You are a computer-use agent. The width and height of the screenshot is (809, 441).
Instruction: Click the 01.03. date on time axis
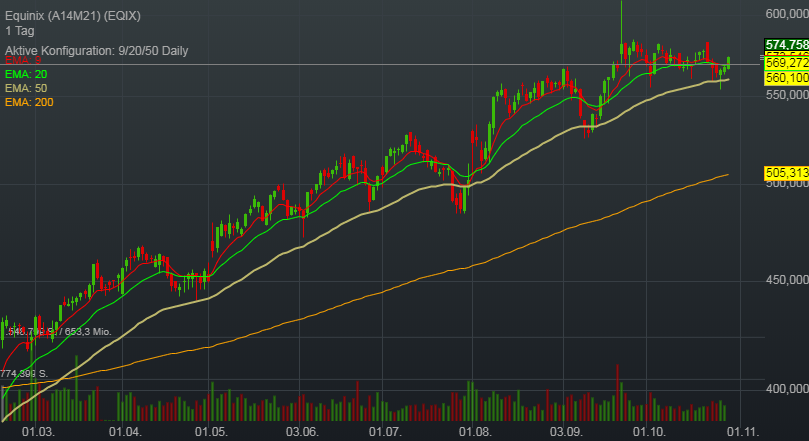pyautogui.click(x=37, y=431)
